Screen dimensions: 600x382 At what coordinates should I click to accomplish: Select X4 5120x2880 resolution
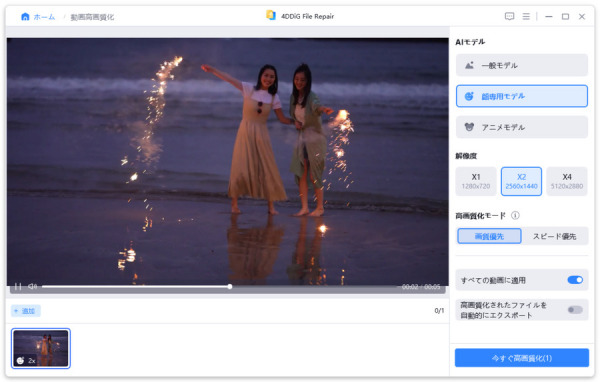point(567,181)
